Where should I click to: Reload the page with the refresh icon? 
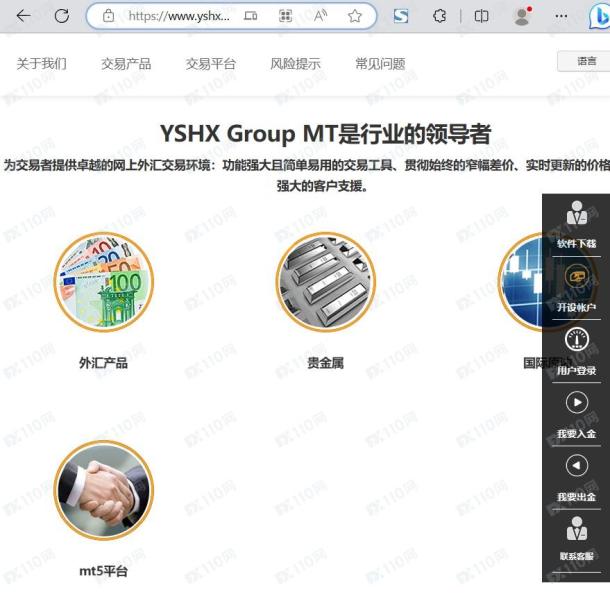pyautogui.click(x=61, y=16)
